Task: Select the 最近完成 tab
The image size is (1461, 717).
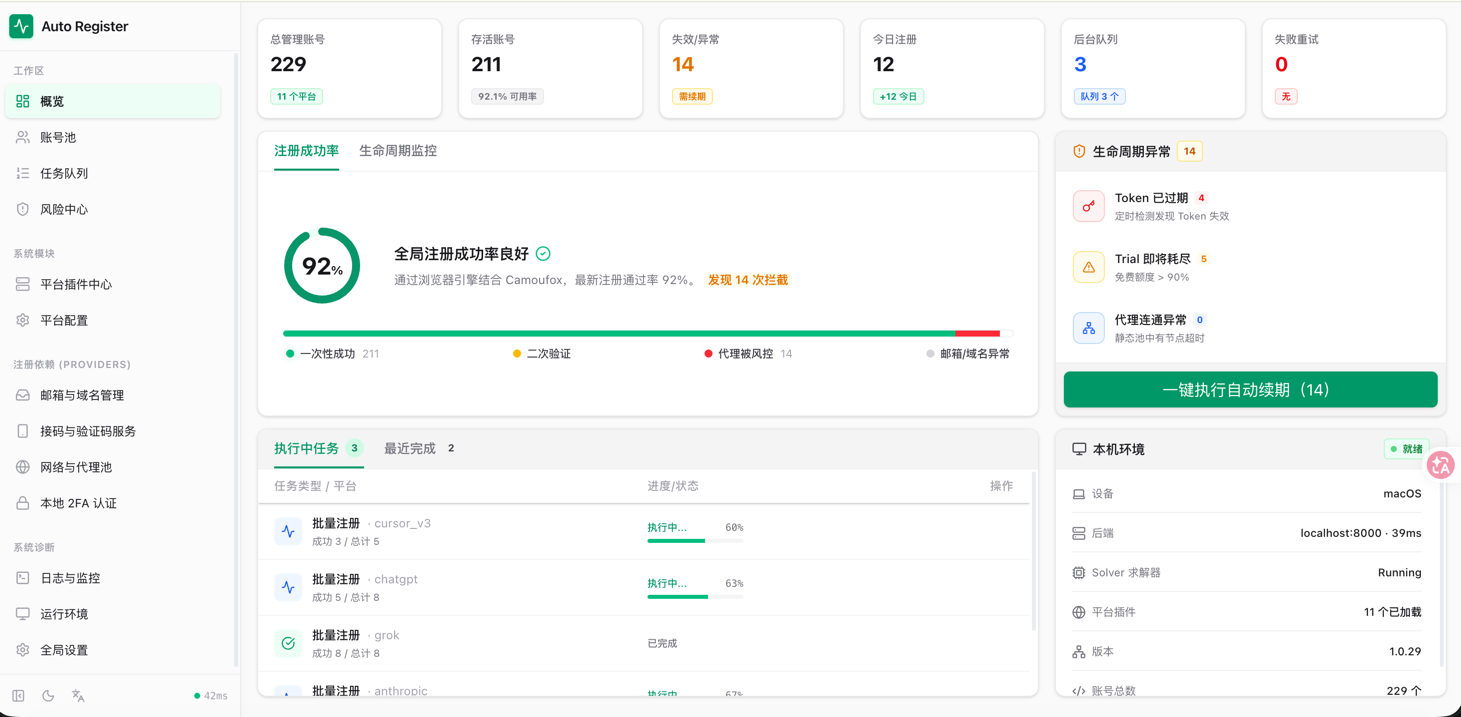Action: pyautogui.click(x=420, y=448)
